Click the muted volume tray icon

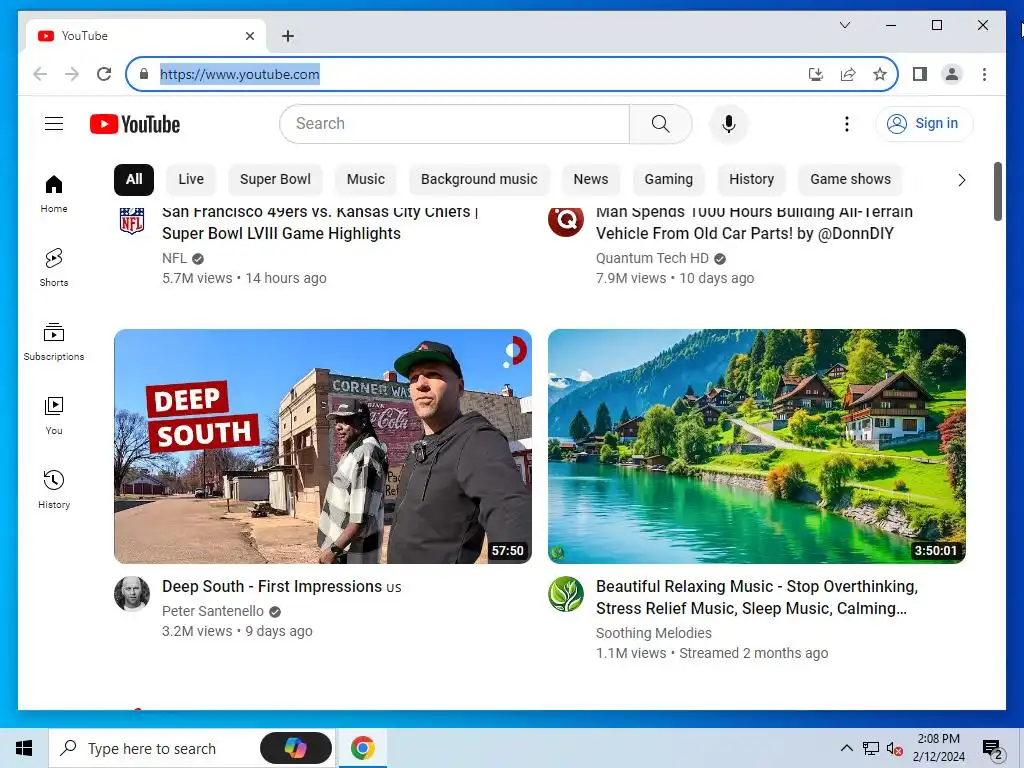[895, 748]
